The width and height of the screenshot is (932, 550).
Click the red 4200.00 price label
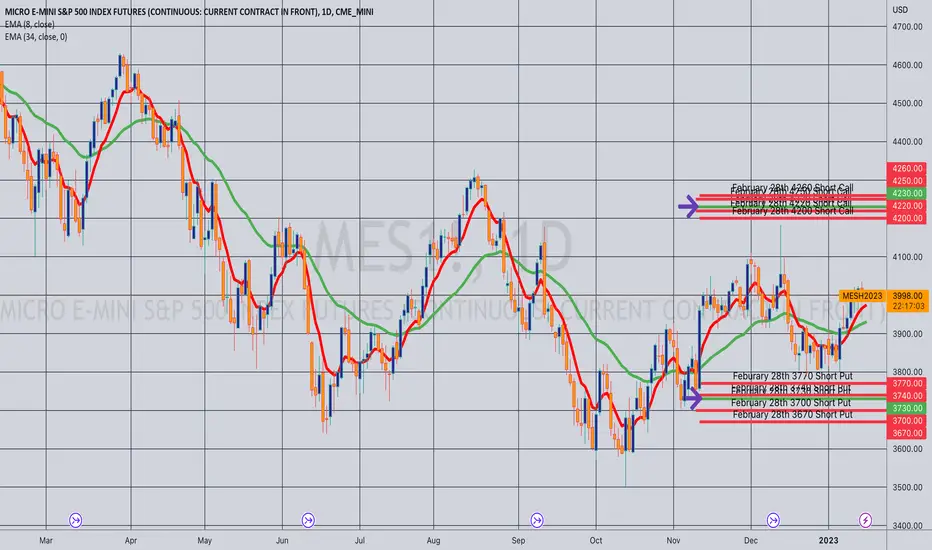pos(906,218)
